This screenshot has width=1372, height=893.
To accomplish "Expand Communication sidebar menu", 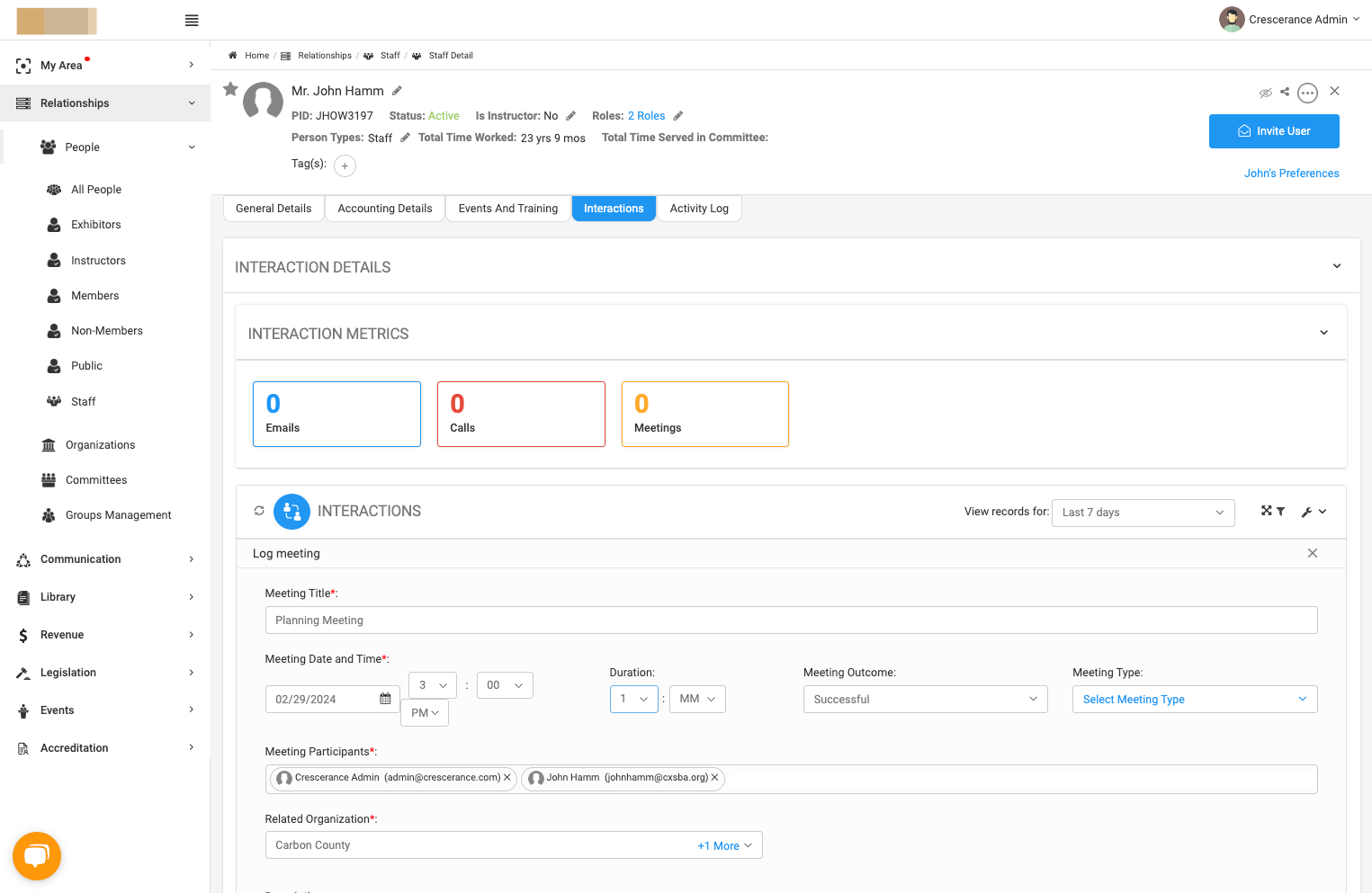I will point(105,559).
